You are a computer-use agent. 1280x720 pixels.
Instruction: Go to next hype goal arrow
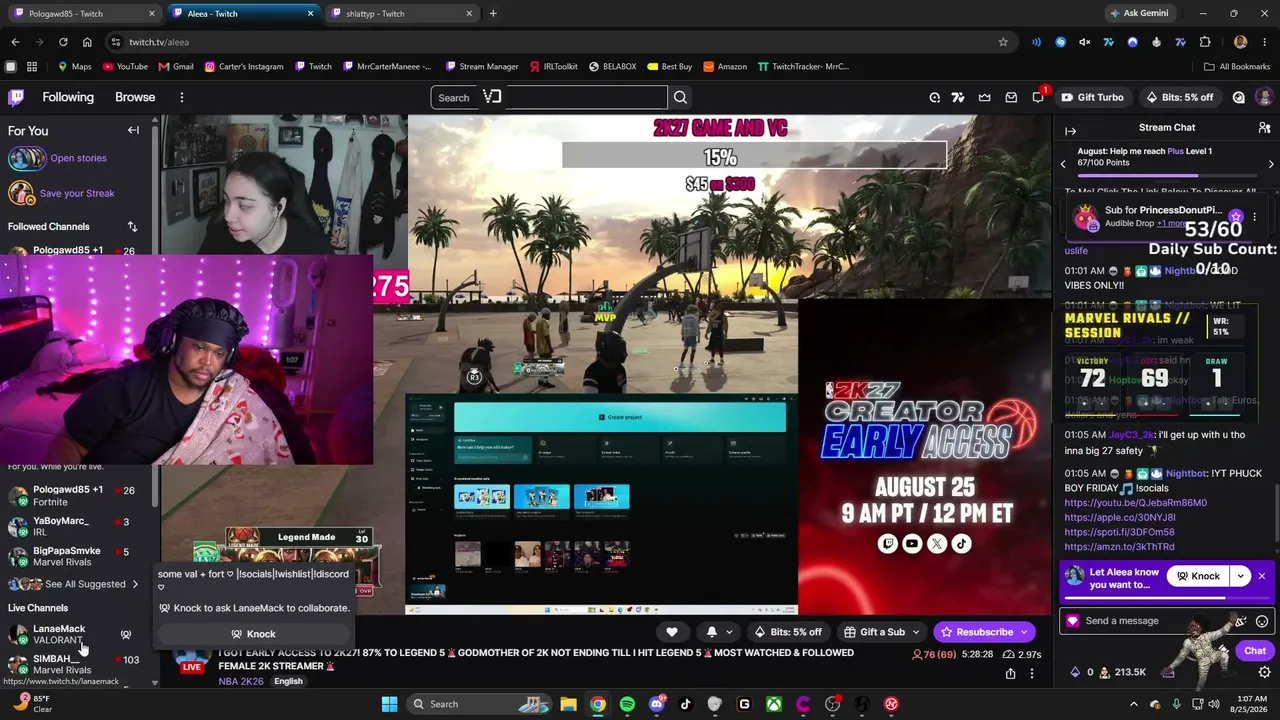(1271, 164)
